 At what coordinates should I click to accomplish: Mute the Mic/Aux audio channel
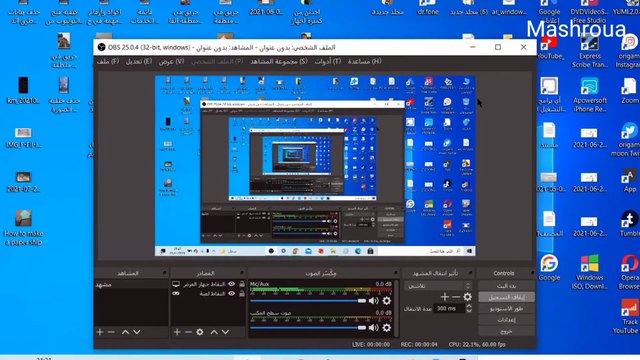373,301
